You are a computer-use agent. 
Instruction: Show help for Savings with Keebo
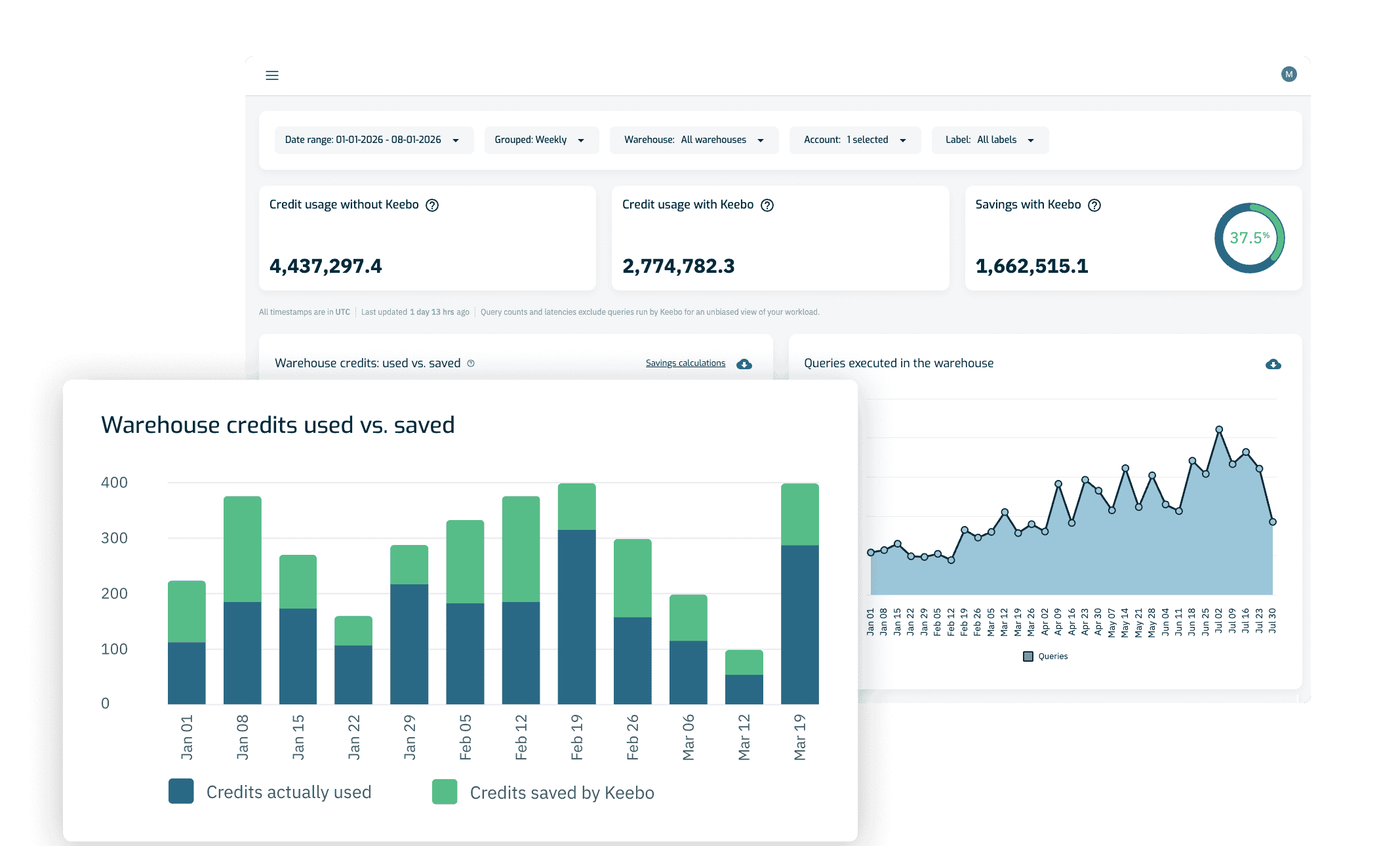[x=1094, y=205]
